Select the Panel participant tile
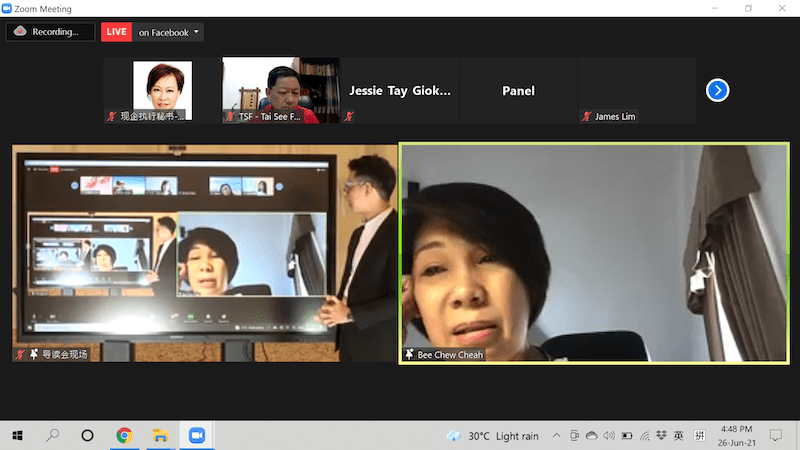 pos(518,91)
